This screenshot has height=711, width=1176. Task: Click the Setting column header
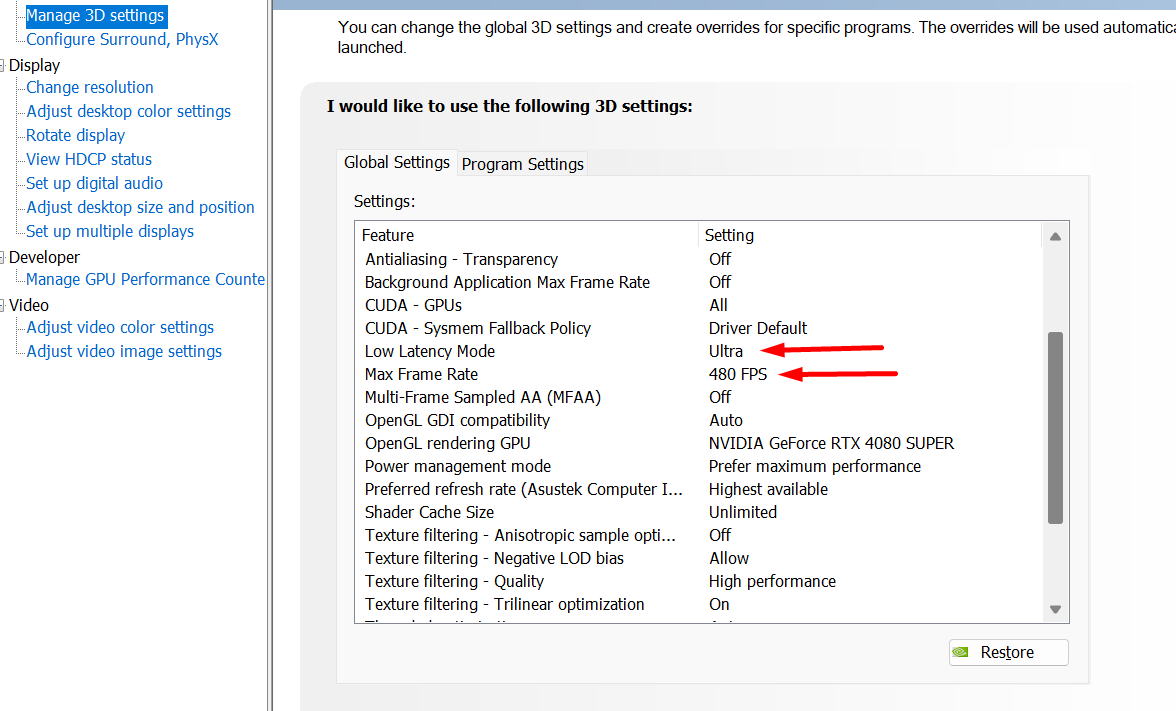[x=870, y=236]
